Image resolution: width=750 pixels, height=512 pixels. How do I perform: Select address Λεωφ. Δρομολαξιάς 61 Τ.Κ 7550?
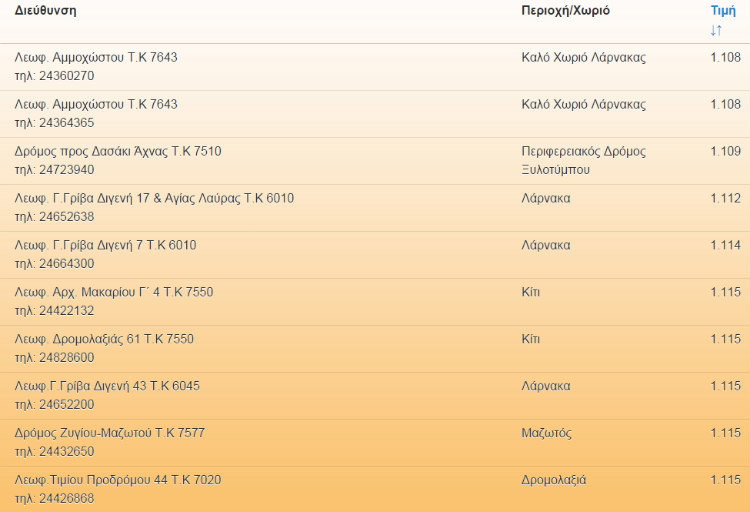104,339
